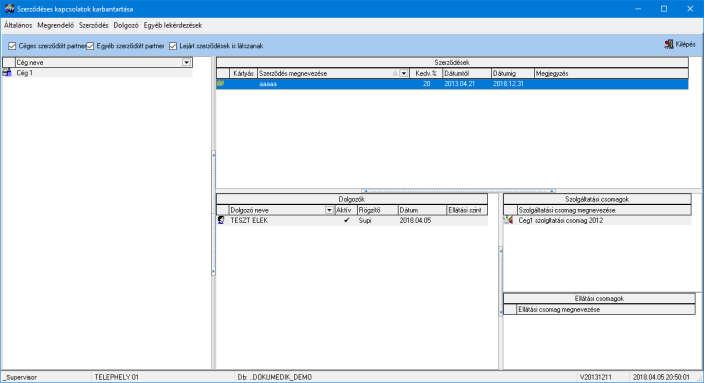This screenshot has width=704, height=383.
Task: Click the application icon in title bar
Action: coord(9,9)
